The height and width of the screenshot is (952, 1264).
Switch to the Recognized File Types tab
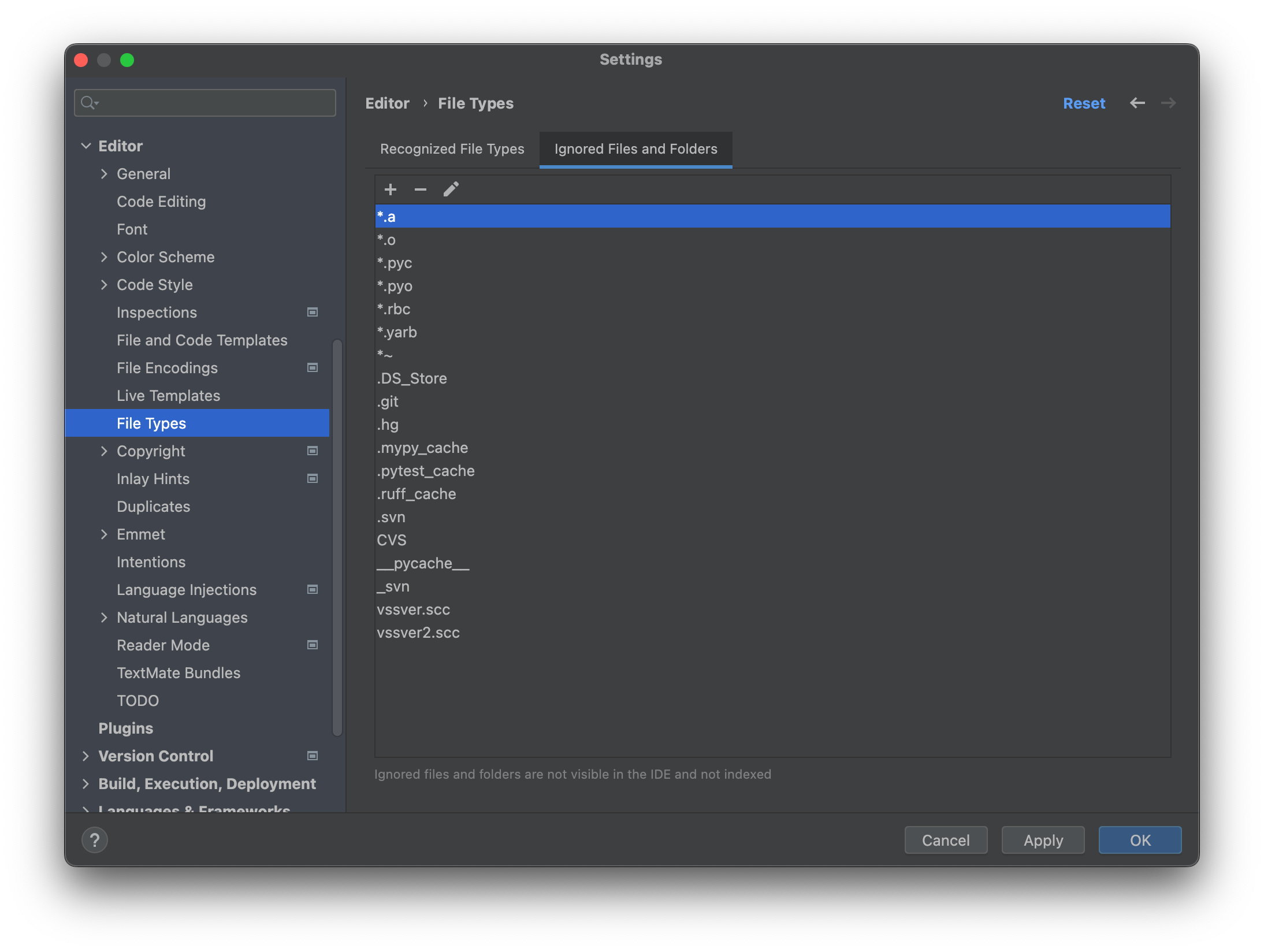[452, 148]
